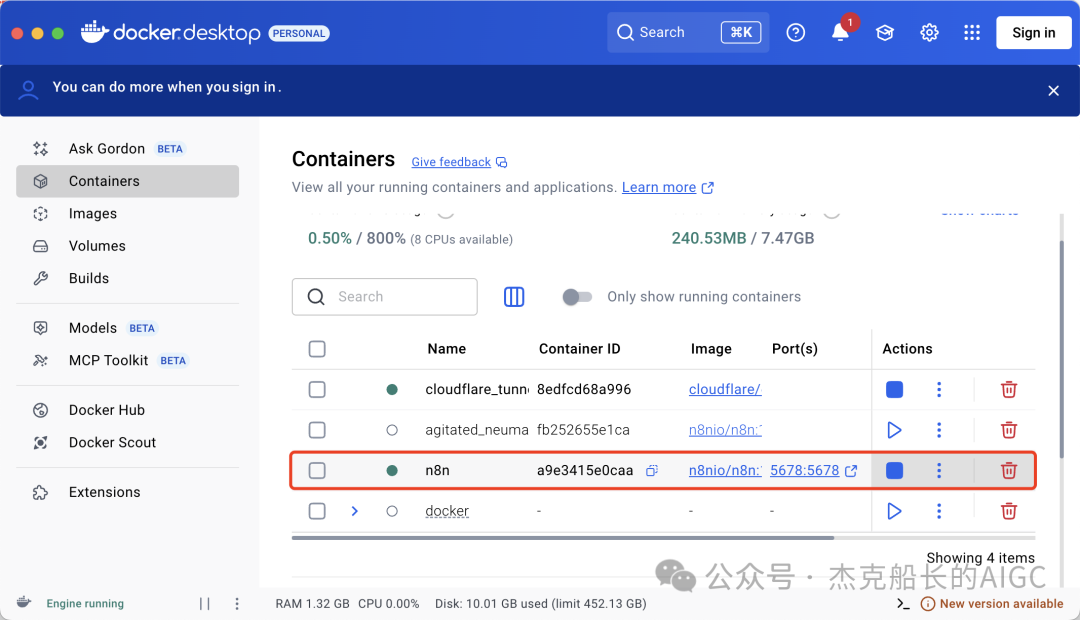This screenshot has height=620, width=1080.
Task: Open the Builds section
Action: 127,278
